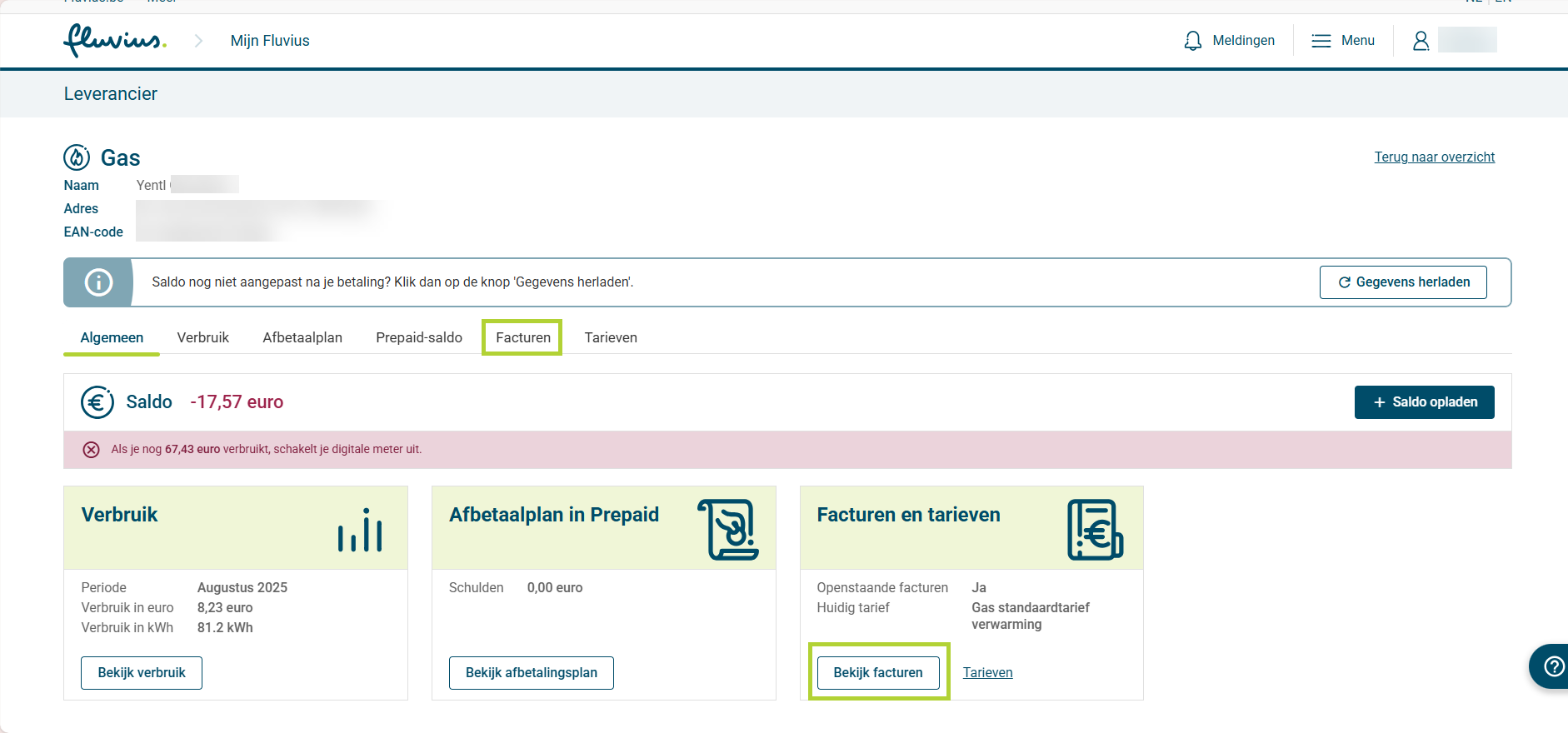Open the hamburger Menu icon
1568x733 pixels.
click(1321, 41)
